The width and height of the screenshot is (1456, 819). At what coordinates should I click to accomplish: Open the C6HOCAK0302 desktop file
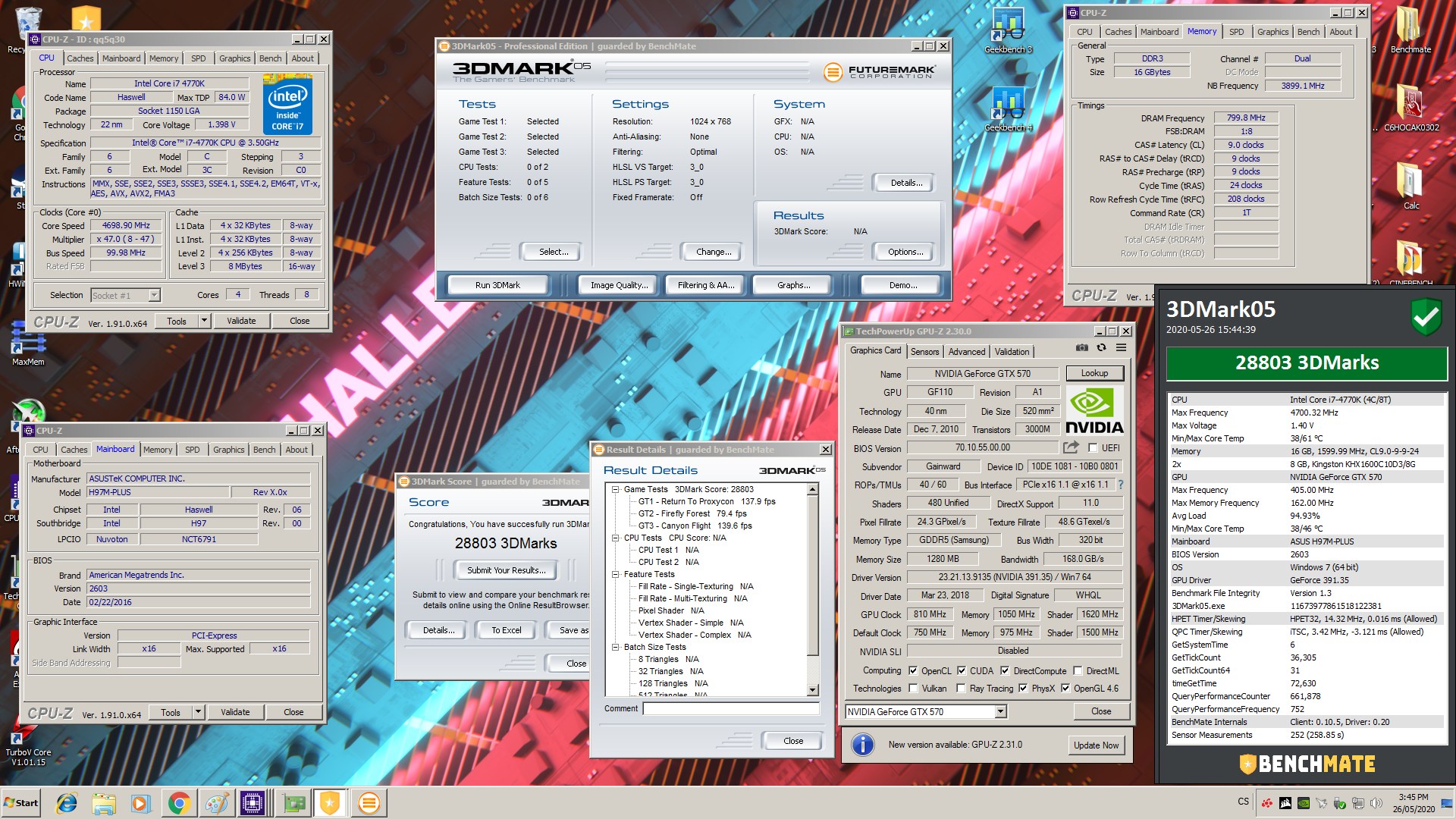pyautogui.click(x=1411, y=109)
